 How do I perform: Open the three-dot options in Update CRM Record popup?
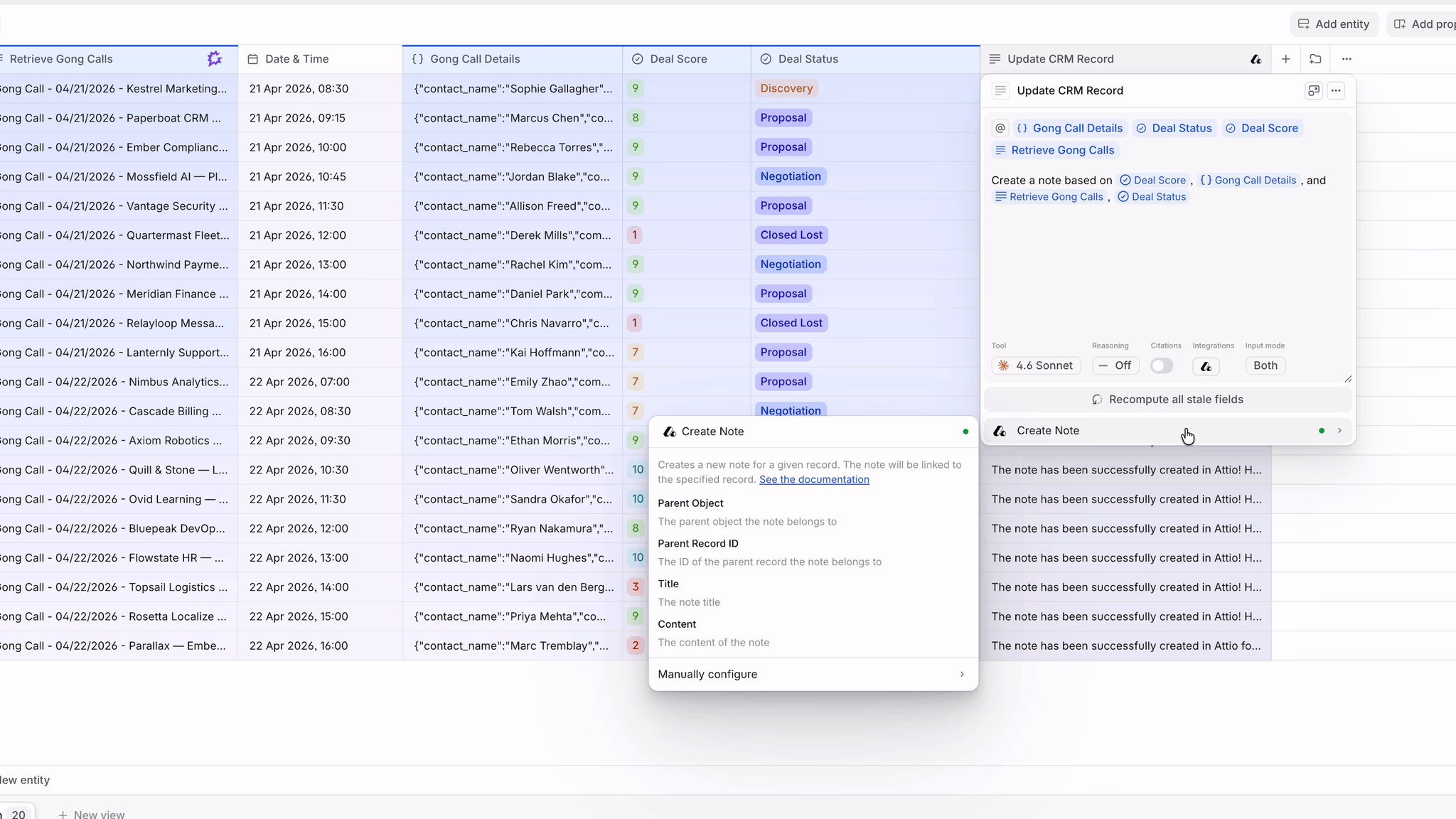[x=1336, y=90]
